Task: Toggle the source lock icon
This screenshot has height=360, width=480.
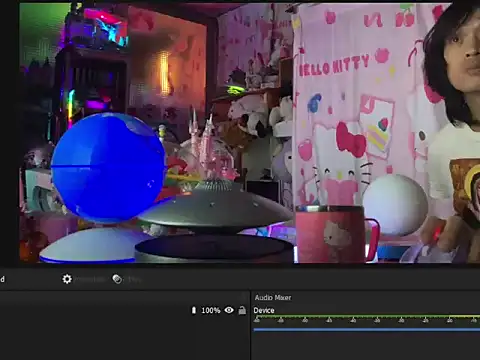Action: [x=242, y=310]
